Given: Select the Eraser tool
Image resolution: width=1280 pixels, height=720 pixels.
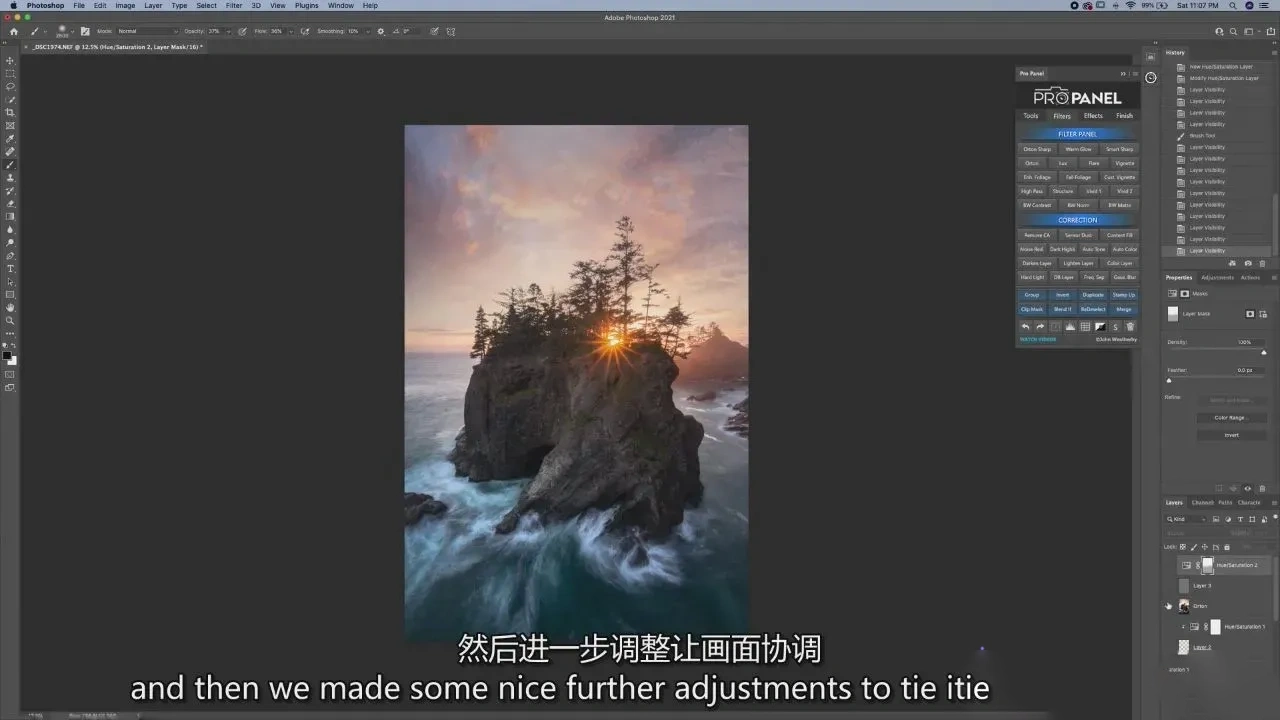Looking at the screenshot, I should pyautogui.click(x=11, y=204).
